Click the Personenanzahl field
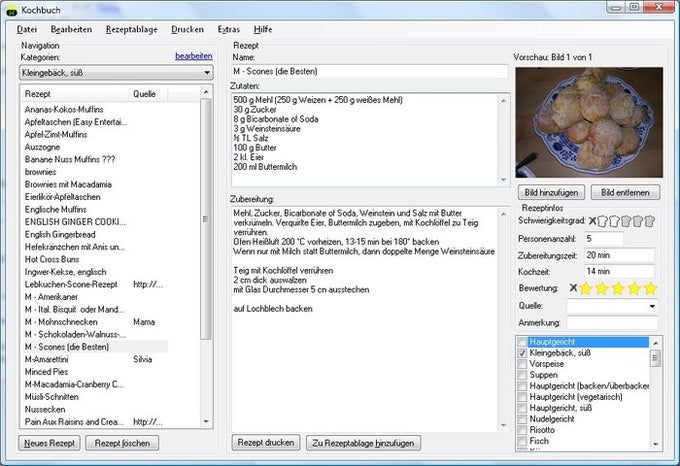 [x=604, y=238]
